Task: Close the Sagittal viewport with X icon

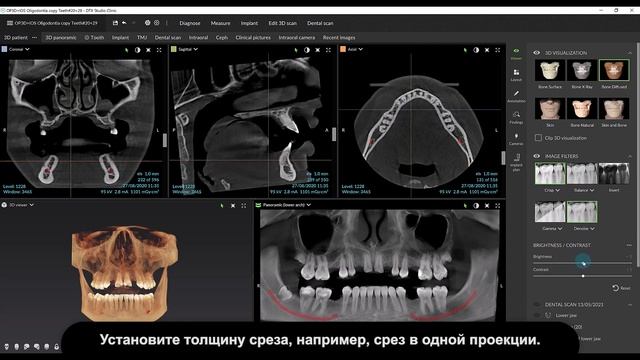Action: pos(318,50)
